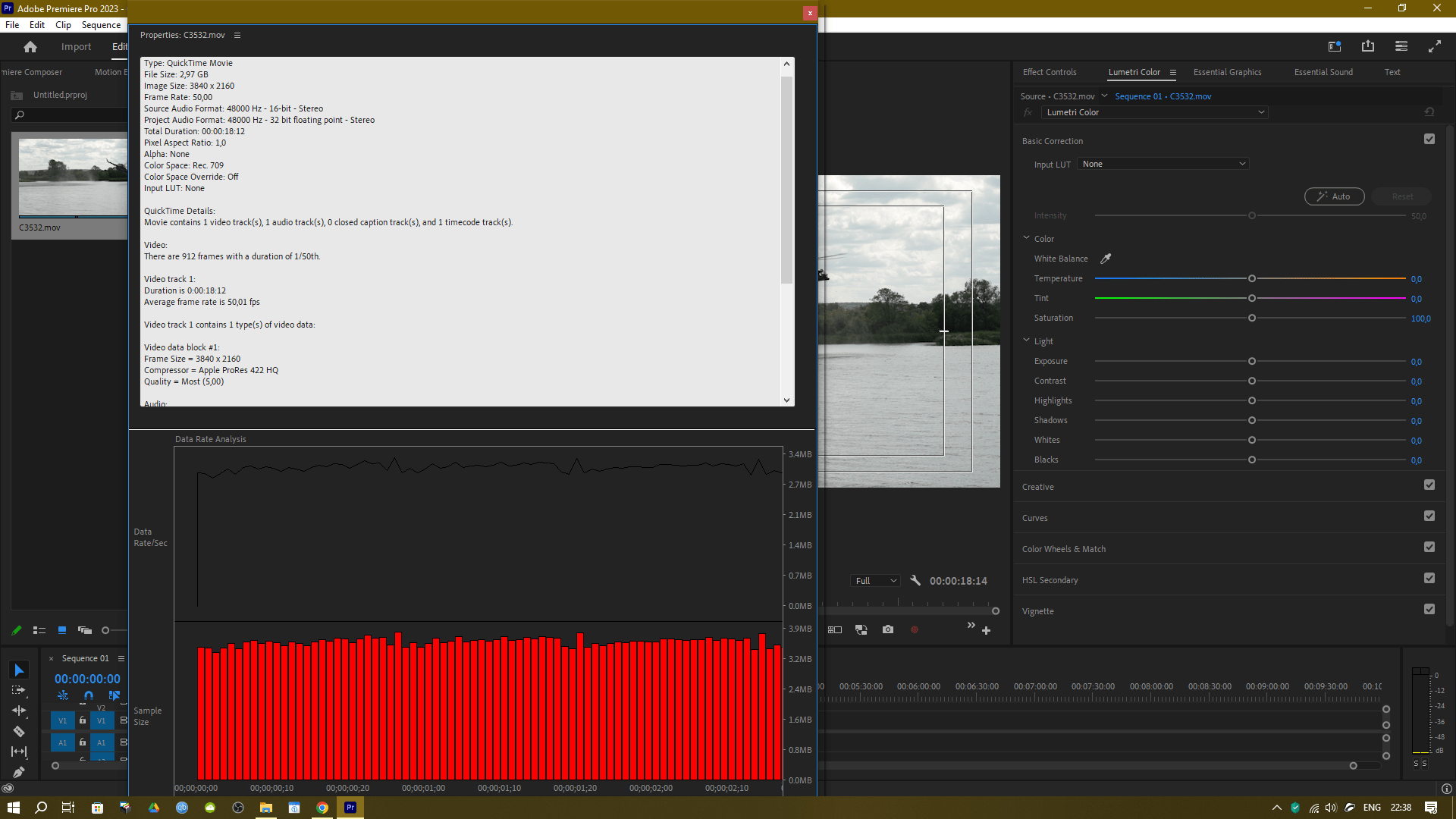Screen dimensions: 1456x819
Task: Pick white balance with the eyedropper
Action: pos(1106,259)
